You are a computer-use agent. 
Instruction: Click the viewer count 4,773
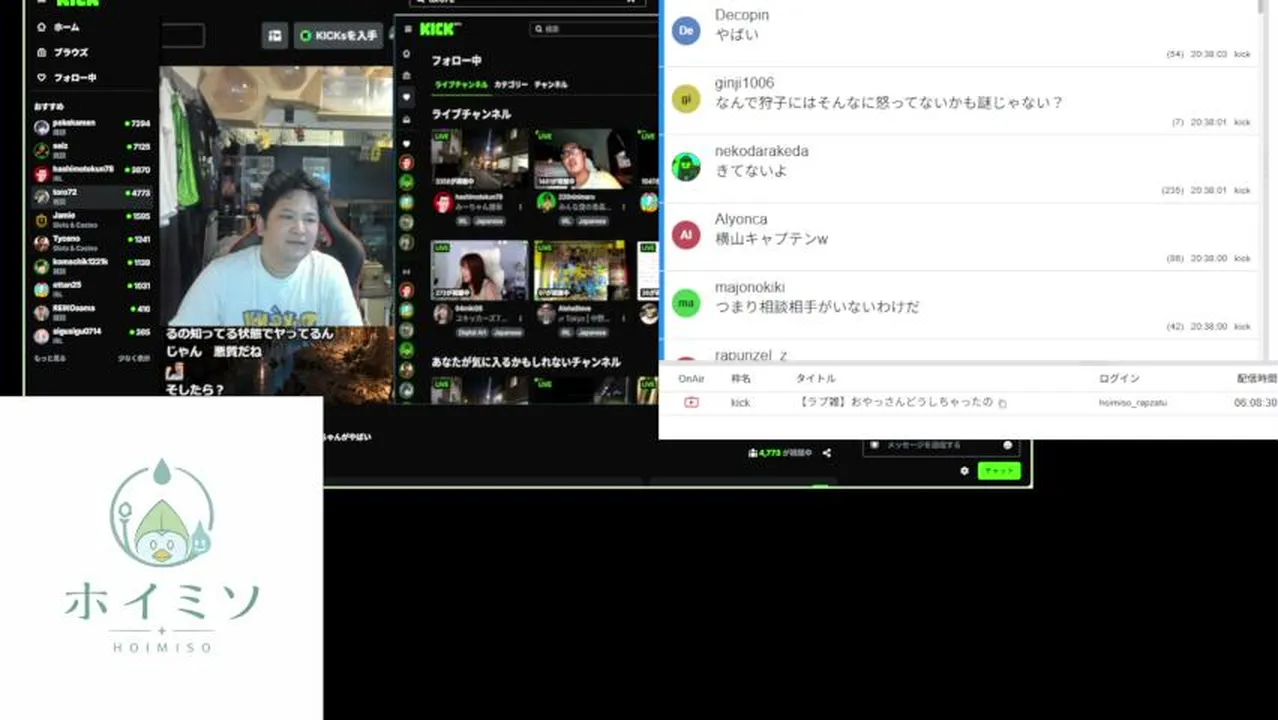click(769, 453)
